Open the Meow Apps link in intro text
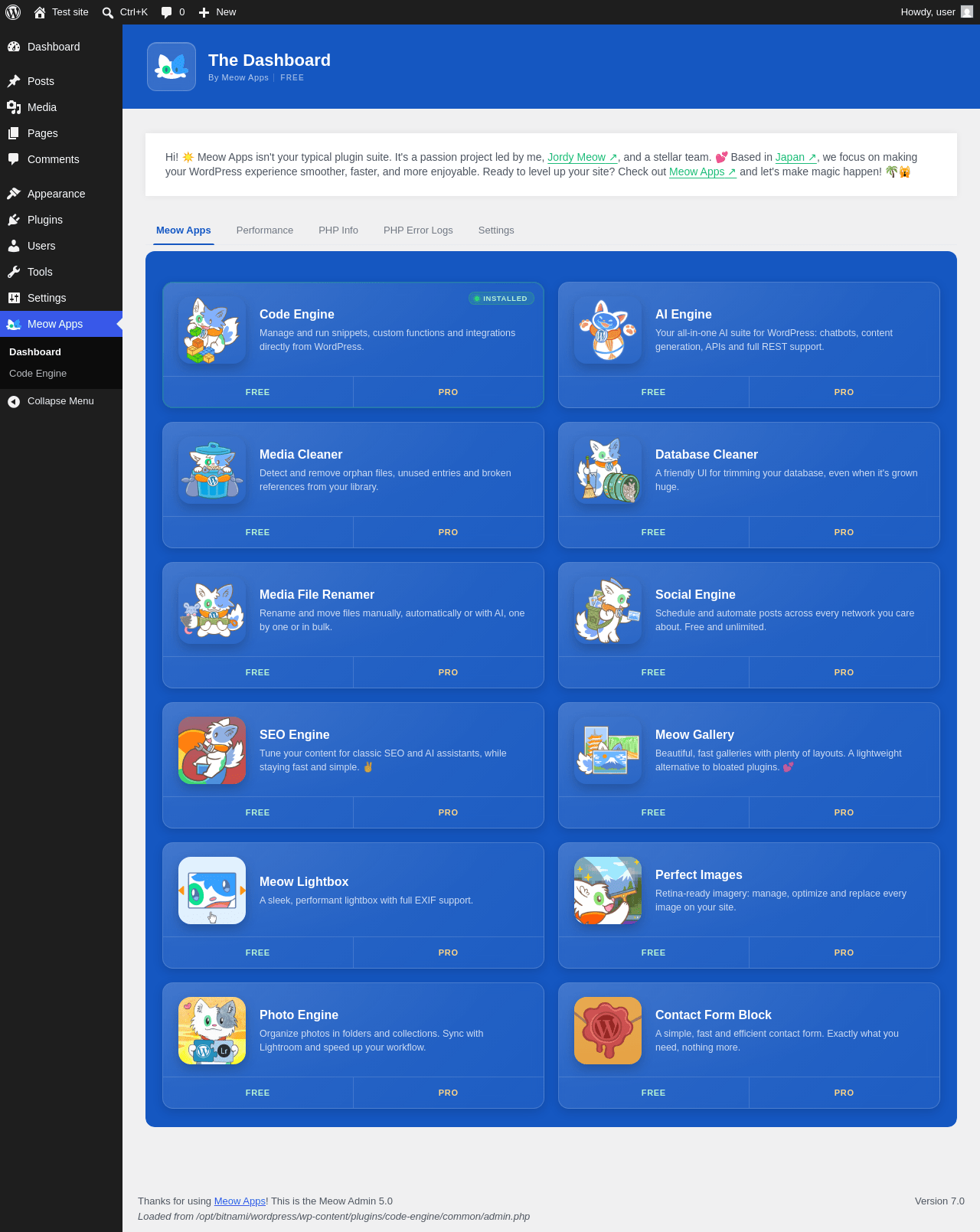 pos(703,172)
